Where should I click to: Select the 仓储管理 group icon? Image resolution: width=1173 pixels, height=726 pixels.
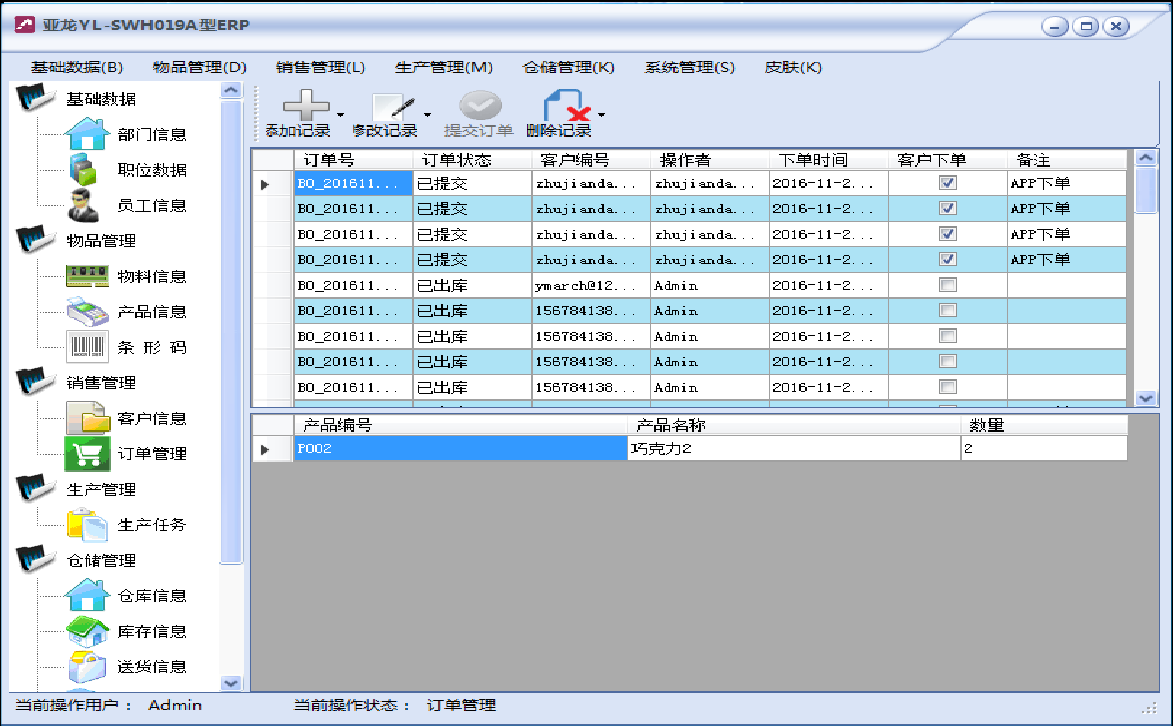35,559
